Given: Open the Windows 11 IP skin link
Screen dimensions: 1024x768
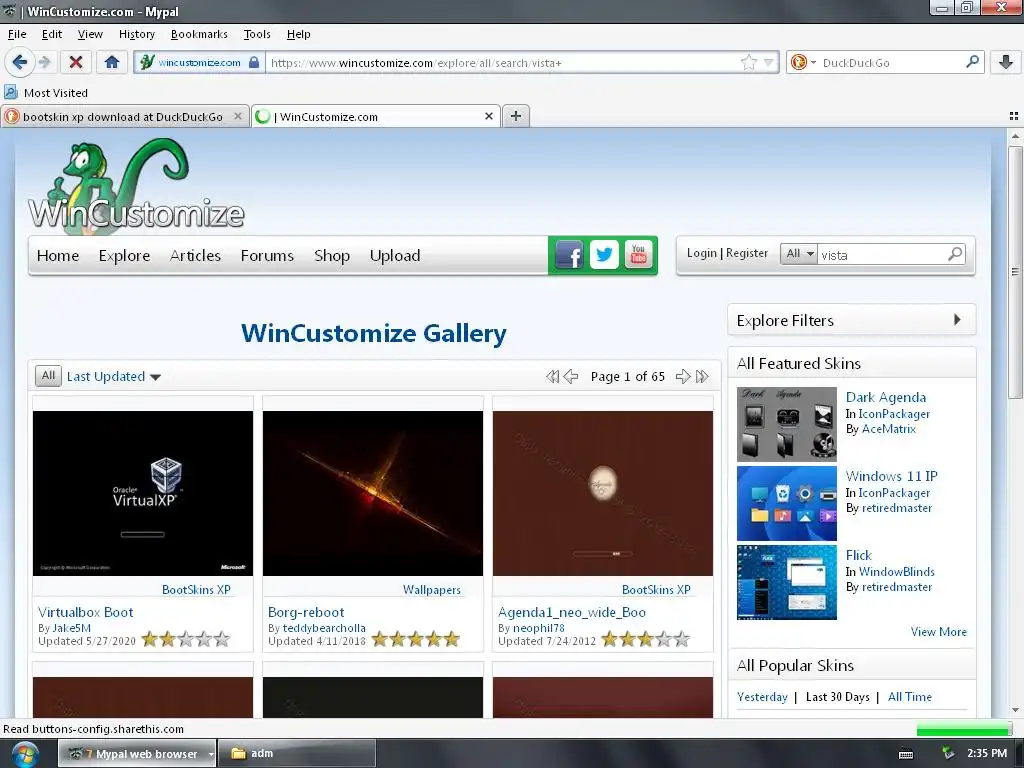Looking at the screenshot, I should (891, 475).
